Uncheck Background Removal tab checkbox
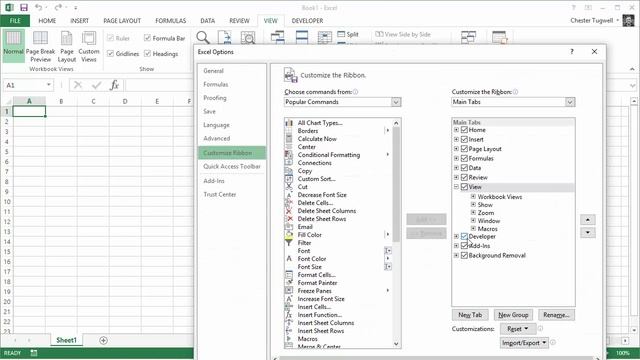 [x=464, y=255]
